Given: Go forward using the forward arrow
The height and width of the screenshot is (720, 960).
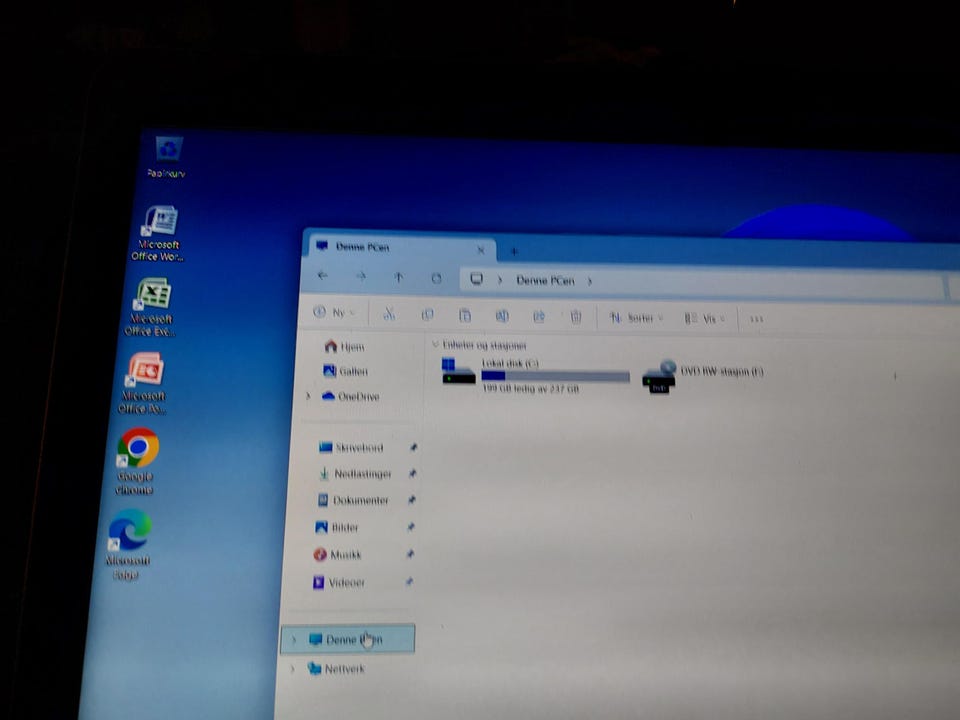Looking at the screenshot, I should click(361, 277).
